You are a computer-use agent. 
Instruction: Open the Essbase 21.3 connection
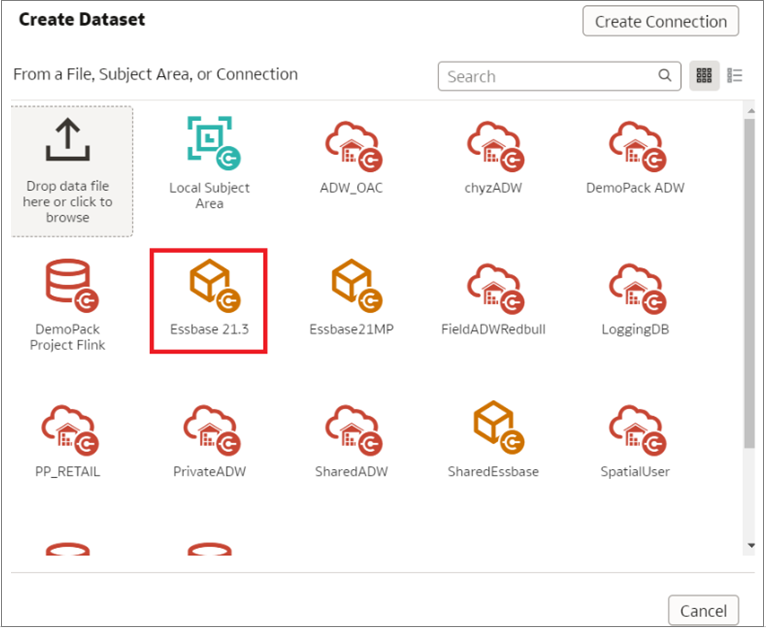coord(209,287)
